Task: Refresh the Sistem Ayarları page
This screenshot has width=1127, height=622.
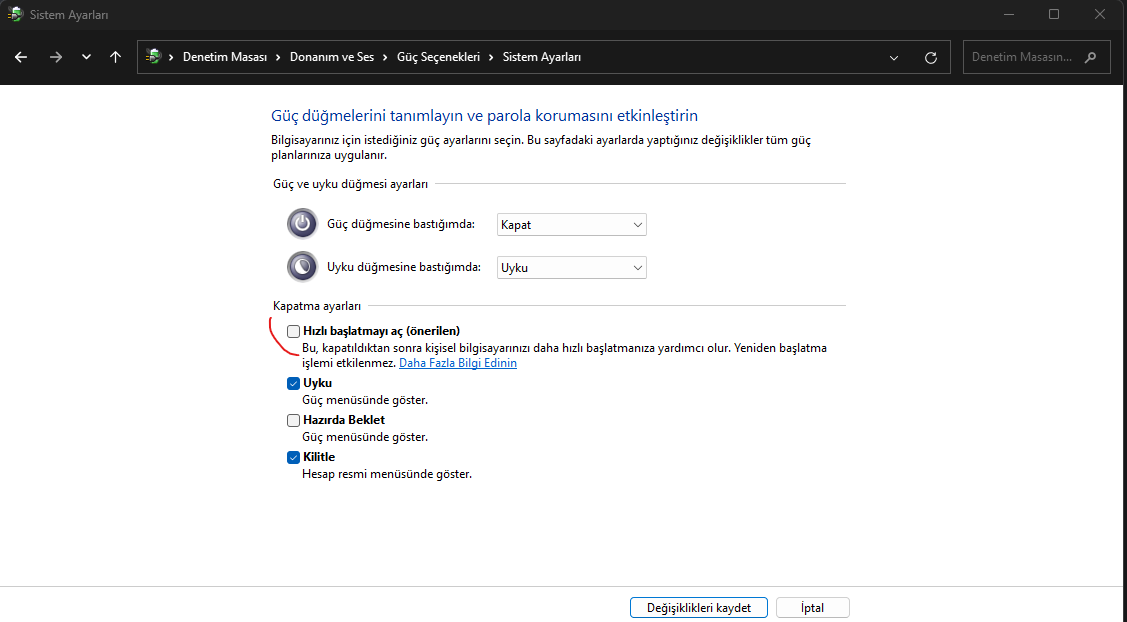Action: (931, 58)
